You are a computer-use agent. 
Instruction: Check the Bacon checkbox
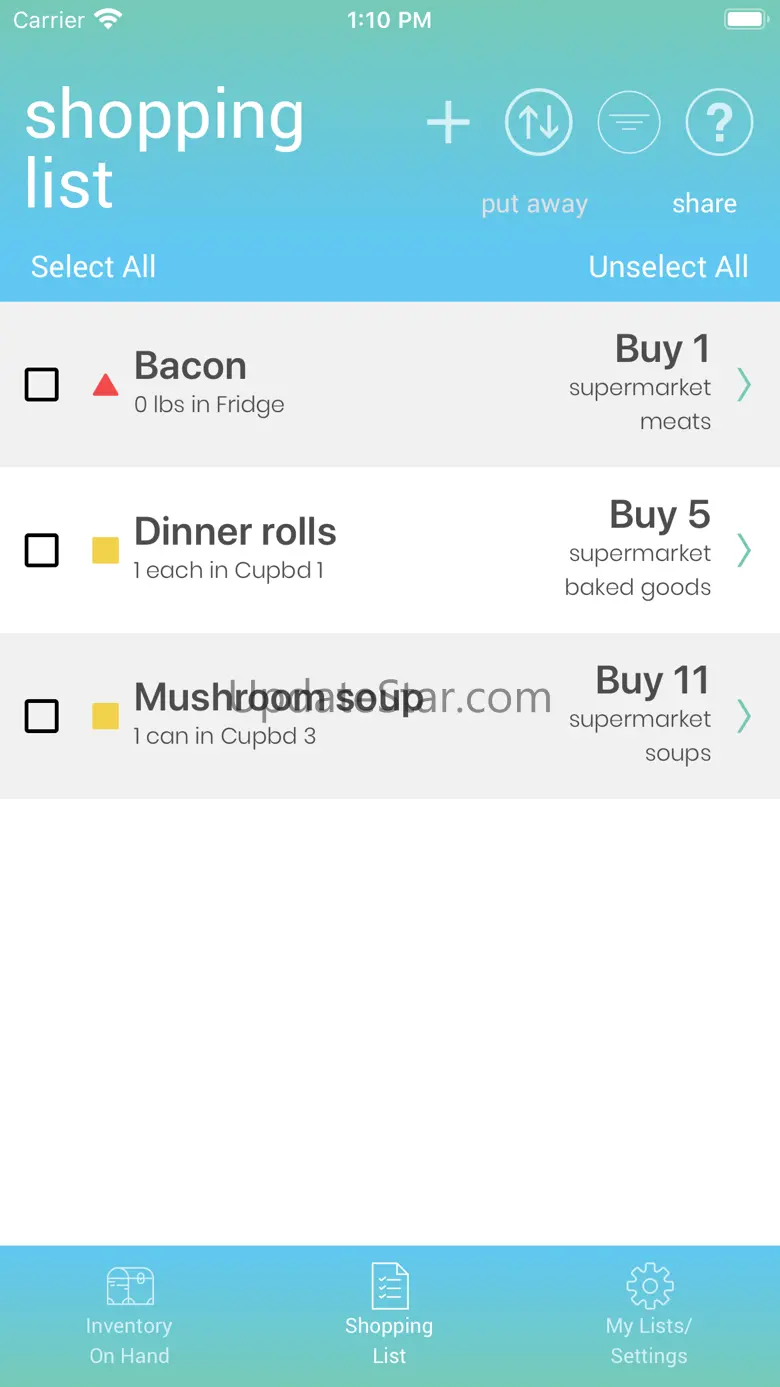[41, 385]
